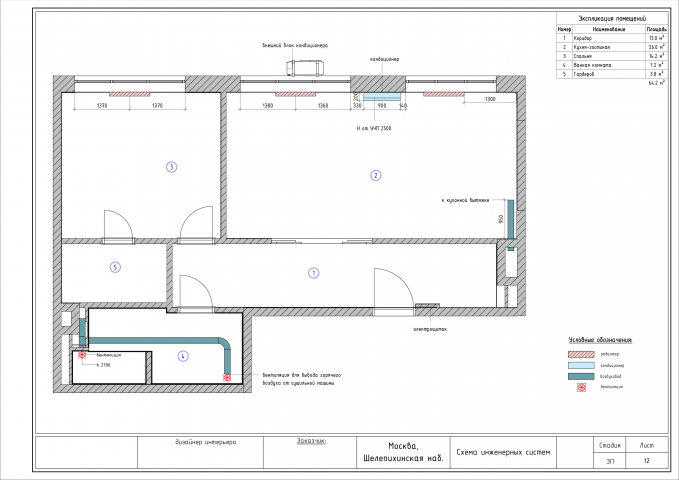Click the 1300 dimension value

coord(490,99)
